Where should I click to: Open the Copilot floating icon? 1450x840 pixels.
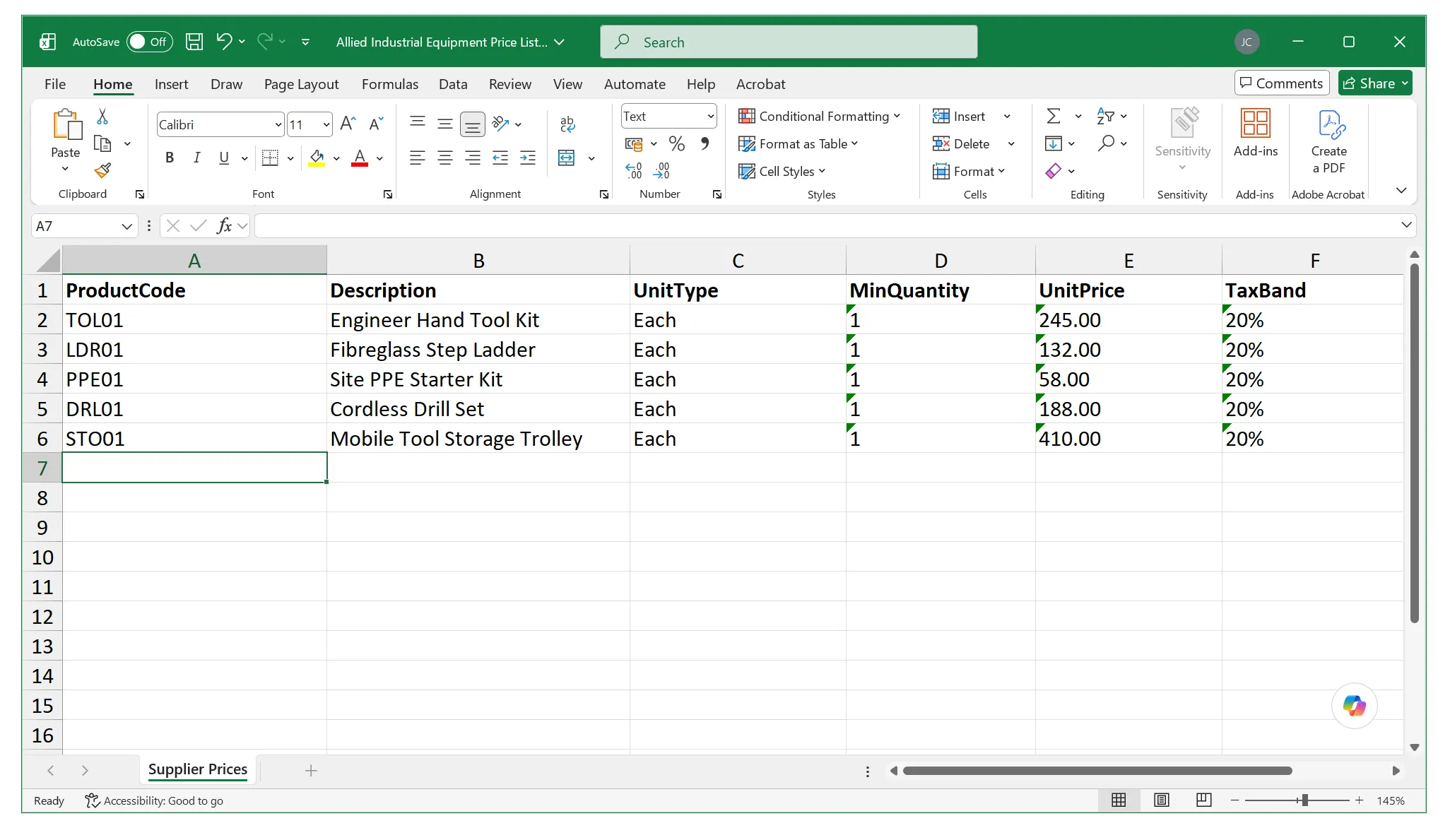[x=1355, y=706]
